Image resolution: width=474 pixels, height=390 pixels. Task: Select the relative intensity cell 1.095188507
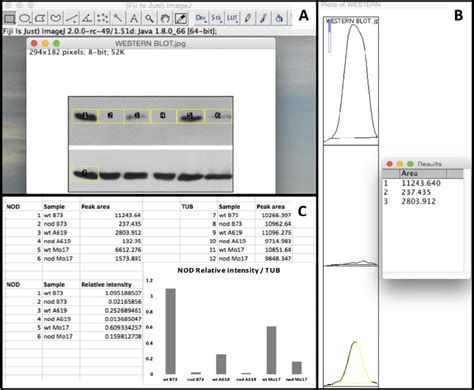pos(111,293)
